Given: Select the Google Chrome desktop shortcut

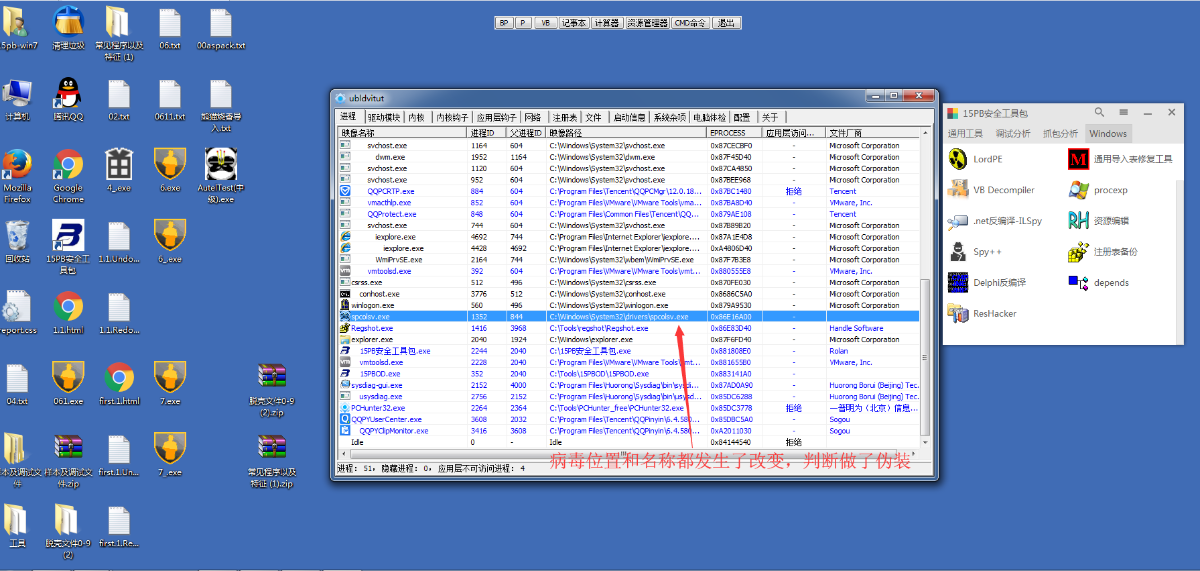Looking at the screenshot, I should click(x=68, y=176).
